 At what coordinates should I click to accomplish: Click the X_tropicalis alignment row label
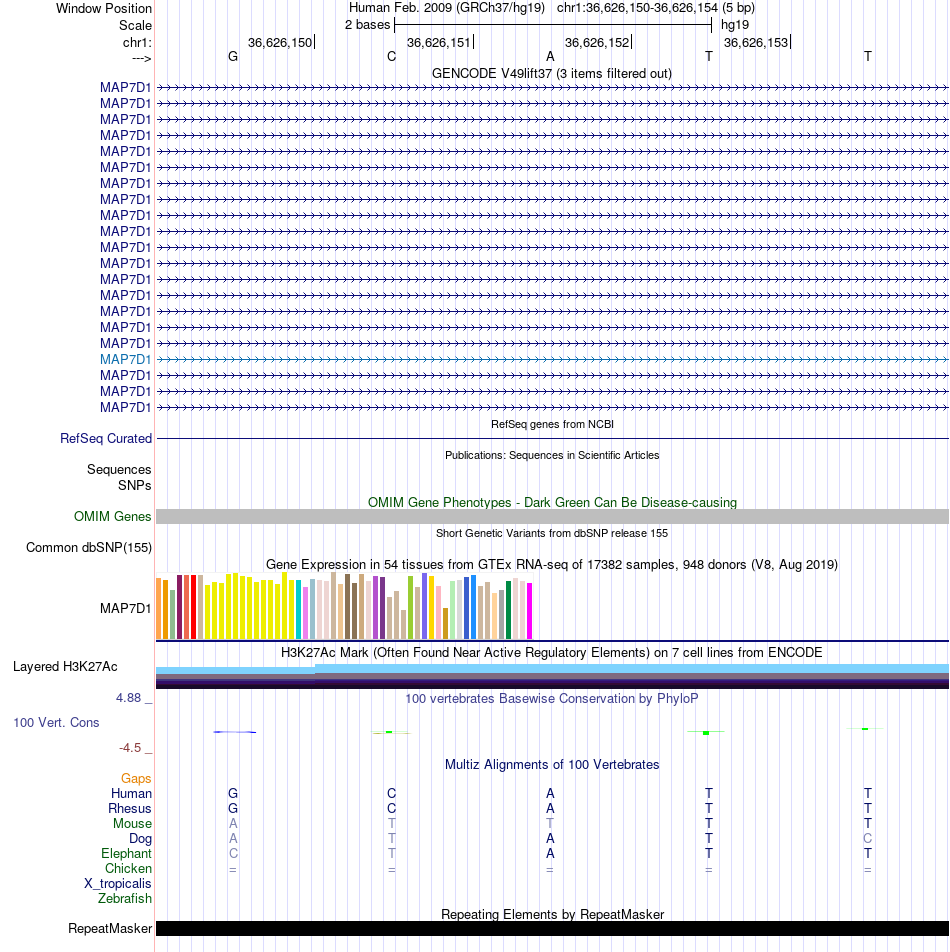pos(118,884)
